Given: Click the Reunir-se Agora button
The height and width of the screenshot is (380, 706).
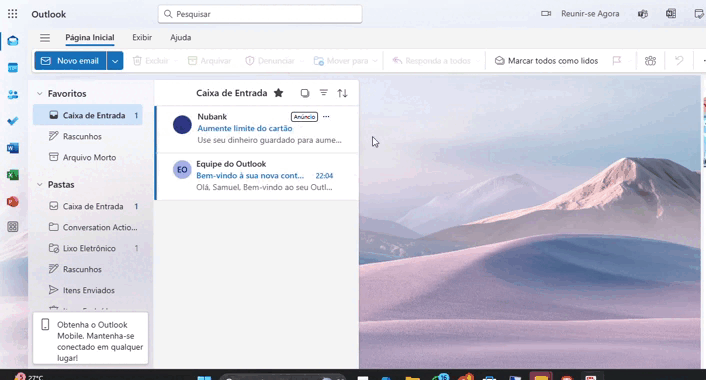Looking at the screenshot, I should pos(580,14).
